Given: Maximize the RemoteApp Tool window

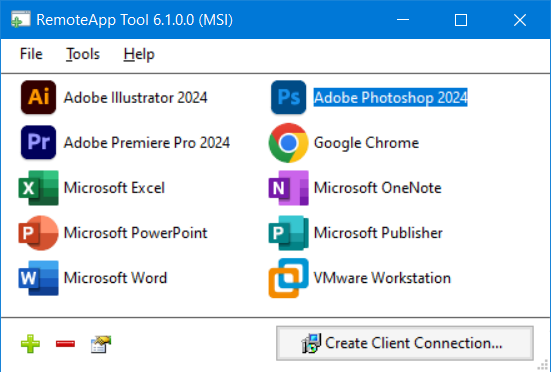Looking at the screenshot, I should click(x=461, y=20).
